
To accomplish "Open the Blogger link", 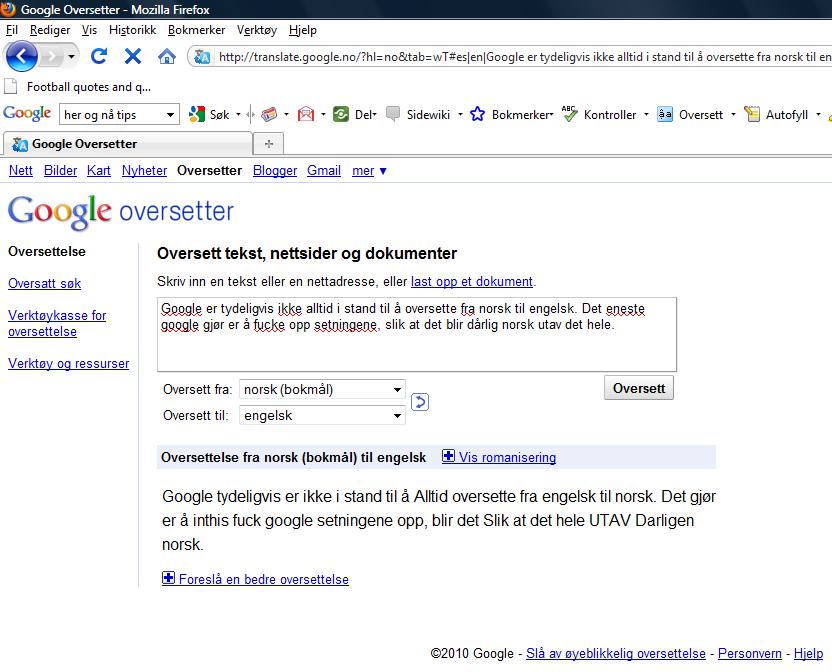I will pyautogui.click(x=275, y=170).
